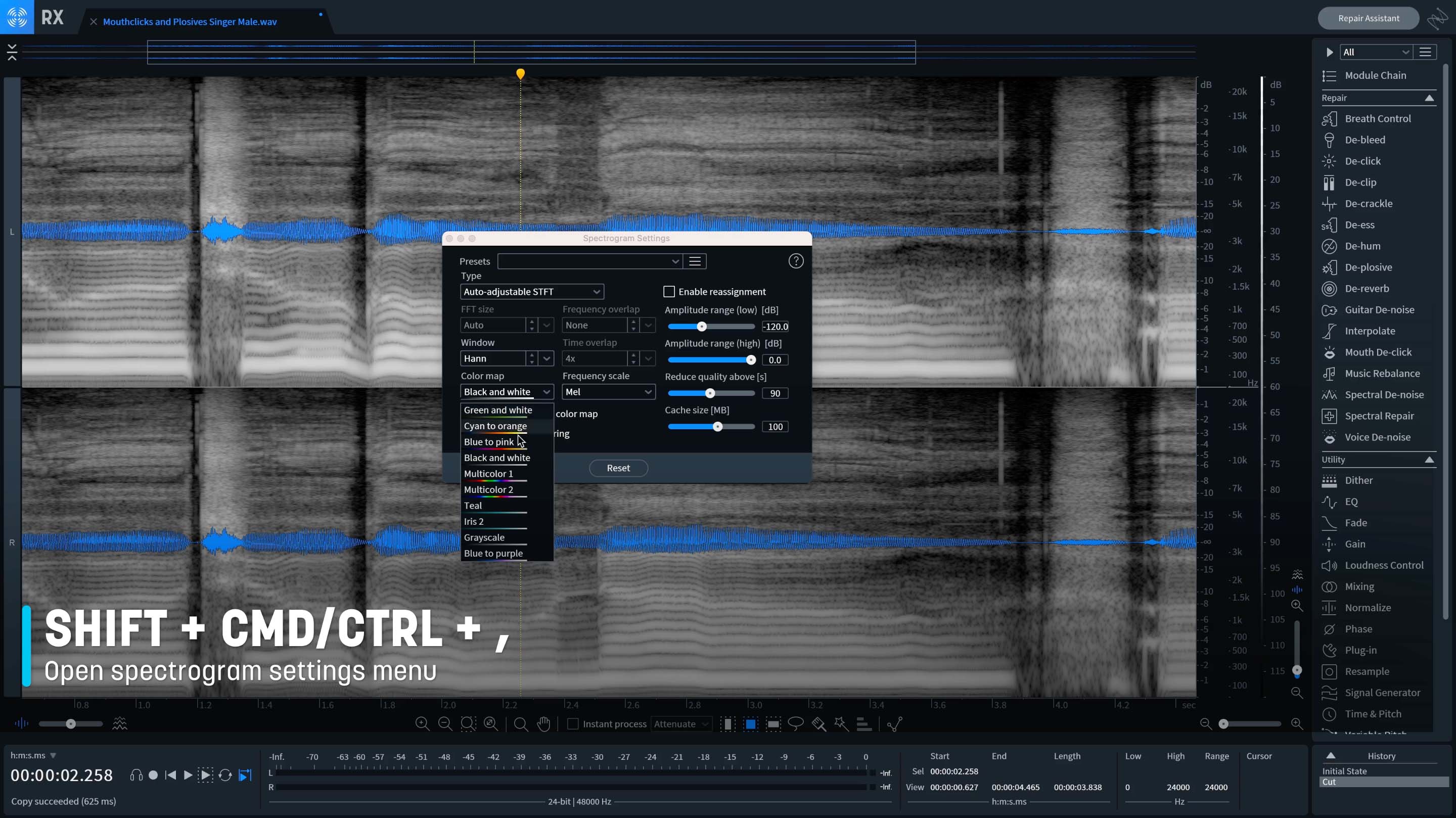The image size is (1456, 818).
Task: Open the Breath Control module
Action: [1378, 119]
